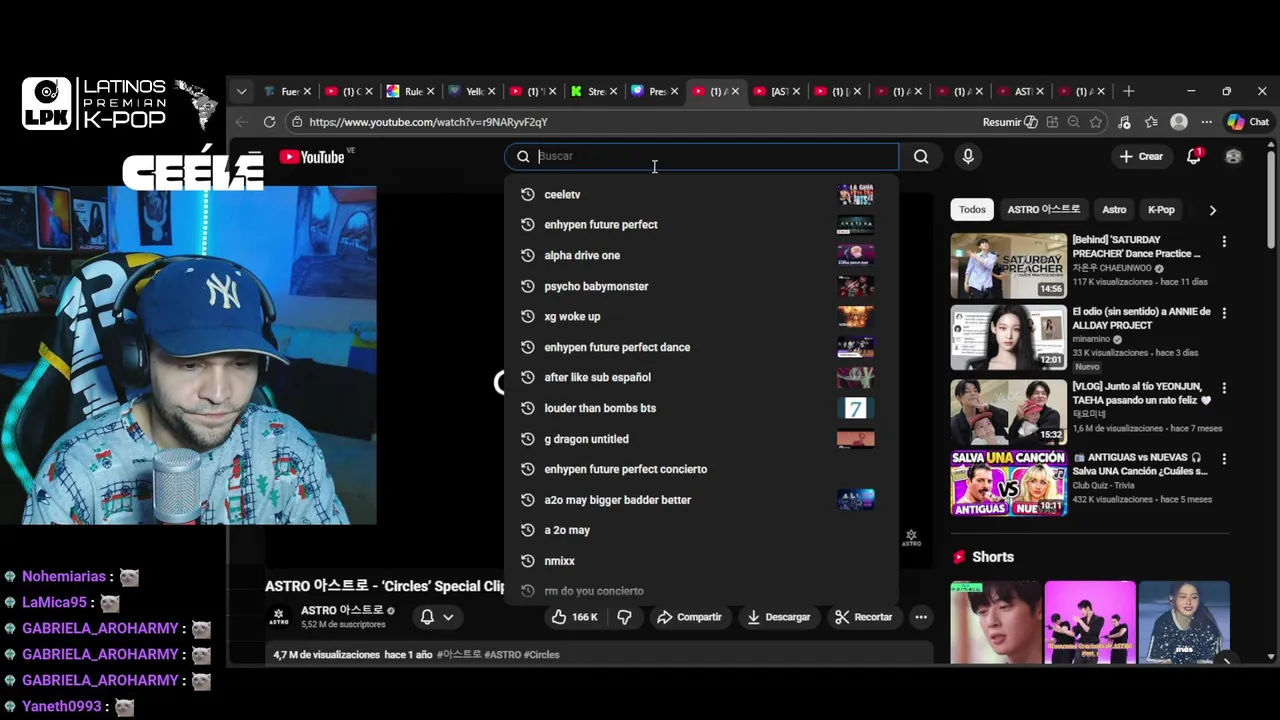Open browser settings and more menu
This screenshot has width=1280, height=720.
coord(1207,122)
